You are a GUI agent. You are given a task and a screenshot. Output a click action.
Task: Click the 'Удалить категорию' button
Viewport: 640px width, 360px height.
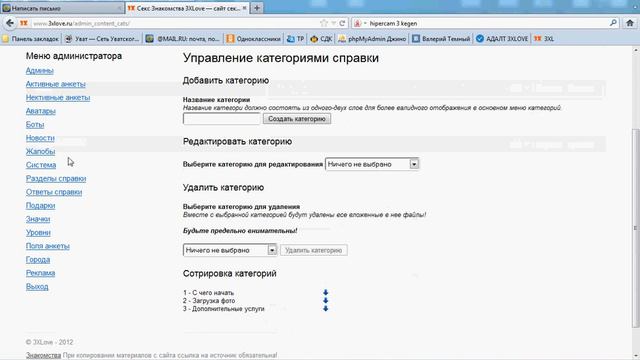313,250
